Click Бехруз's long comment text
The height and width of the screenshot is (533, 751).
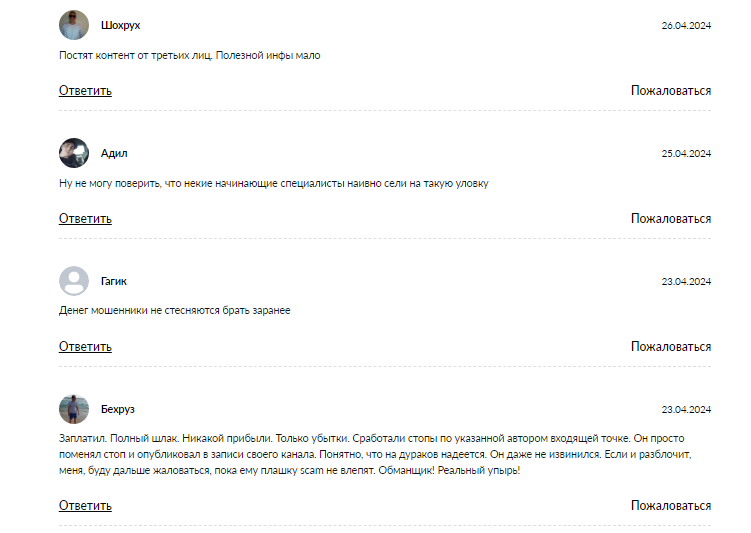[380, 454]
